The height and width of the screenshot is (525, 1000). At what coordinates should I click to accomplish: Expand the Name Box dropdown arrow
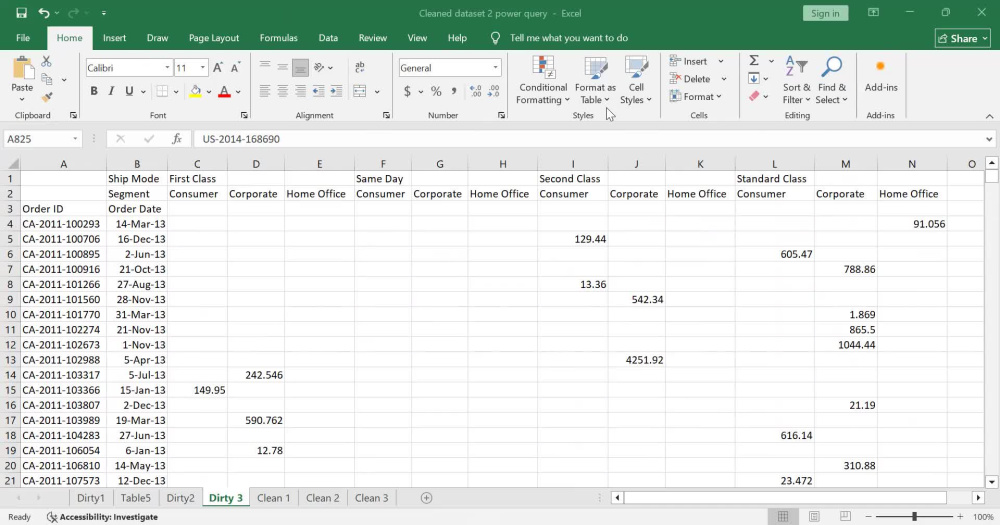(x=75, y=139)
